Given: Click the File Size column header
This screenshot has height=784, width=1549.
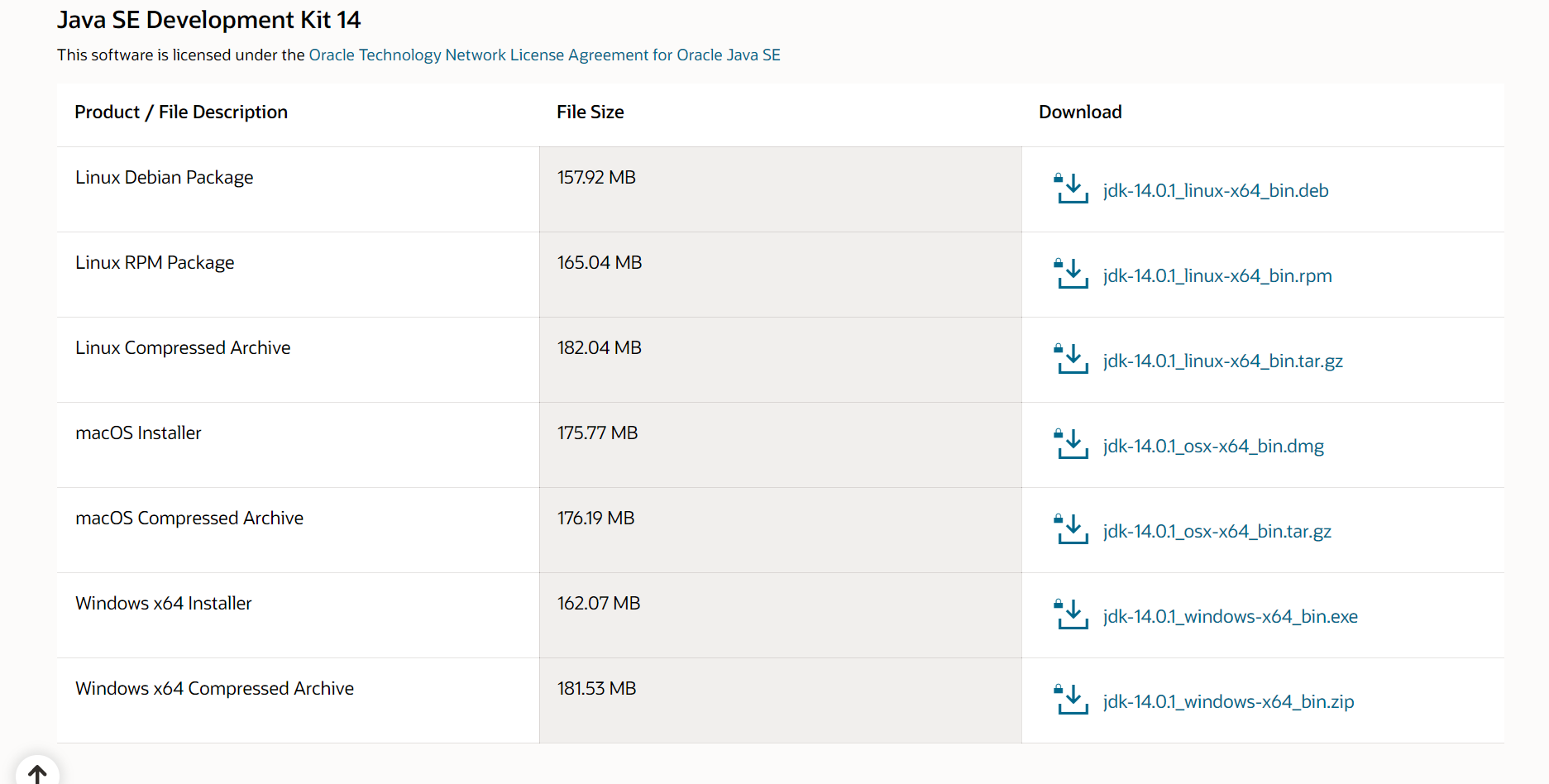Looking at the screenshot, I should pyautogui.click(x=590, y=112).
